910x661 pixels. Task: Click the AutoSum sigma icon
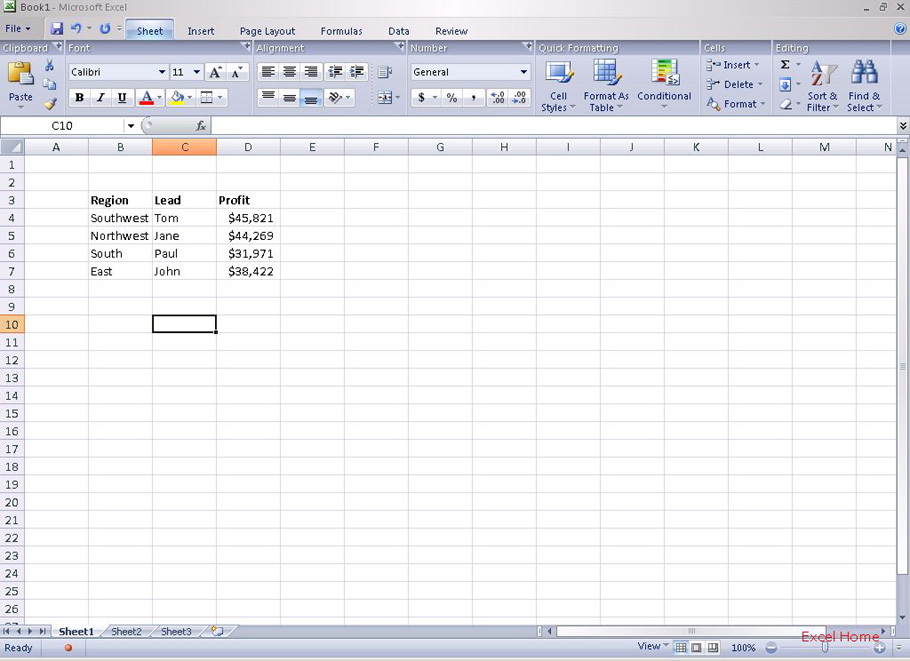click(x=786, y=65)
